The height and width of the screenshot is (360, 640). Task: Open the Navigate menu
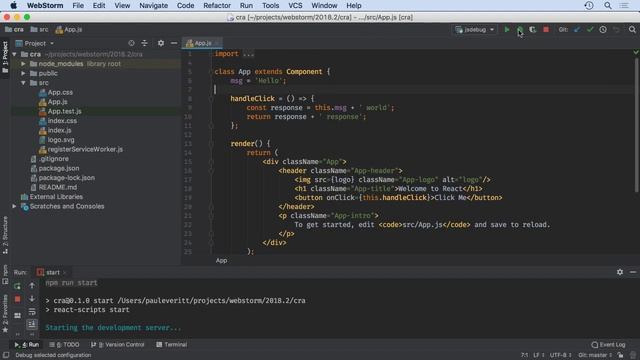point(153,6)
